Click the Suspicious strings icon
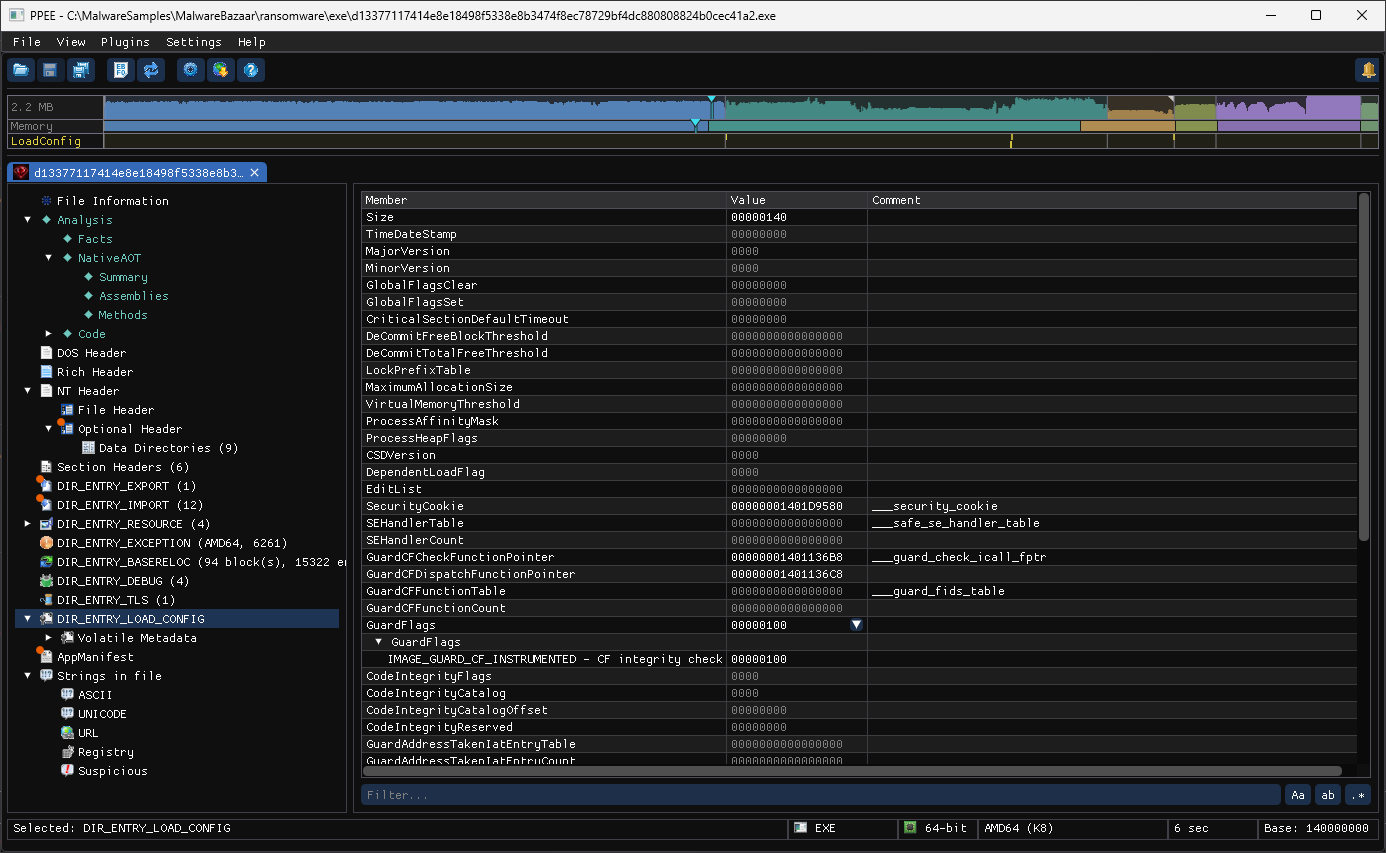1386x853 pixels. coord(67,771)
